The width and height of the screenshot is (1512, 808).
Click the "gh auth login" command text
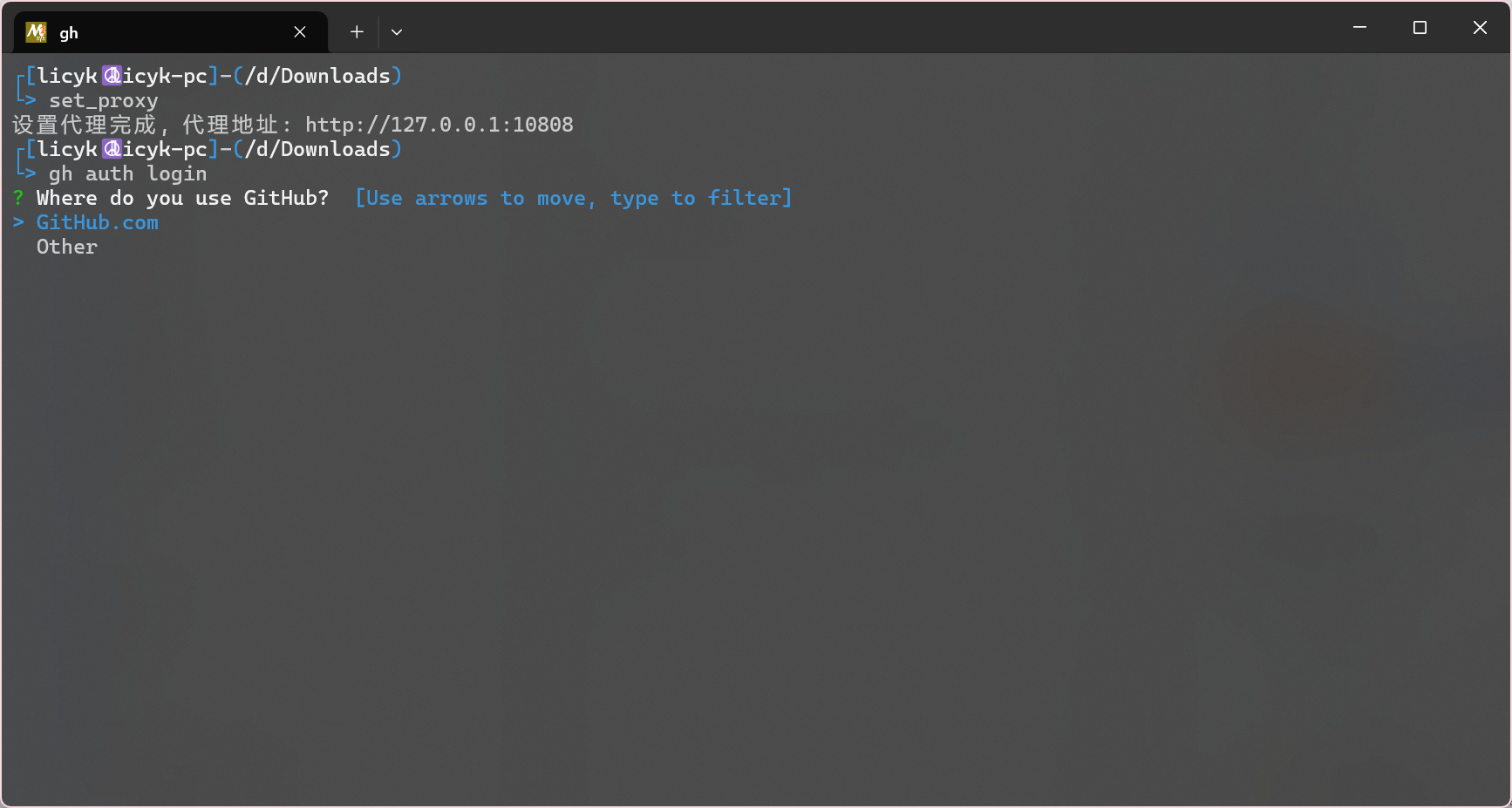[x=127, y=174]
